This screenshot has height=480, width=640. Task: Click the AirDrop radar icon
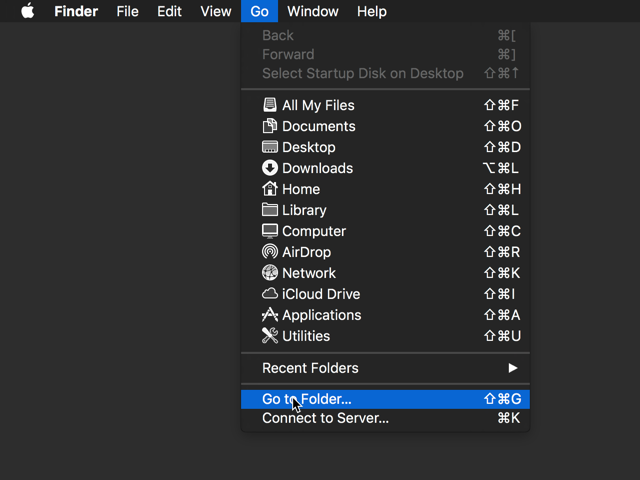[269, 252]
